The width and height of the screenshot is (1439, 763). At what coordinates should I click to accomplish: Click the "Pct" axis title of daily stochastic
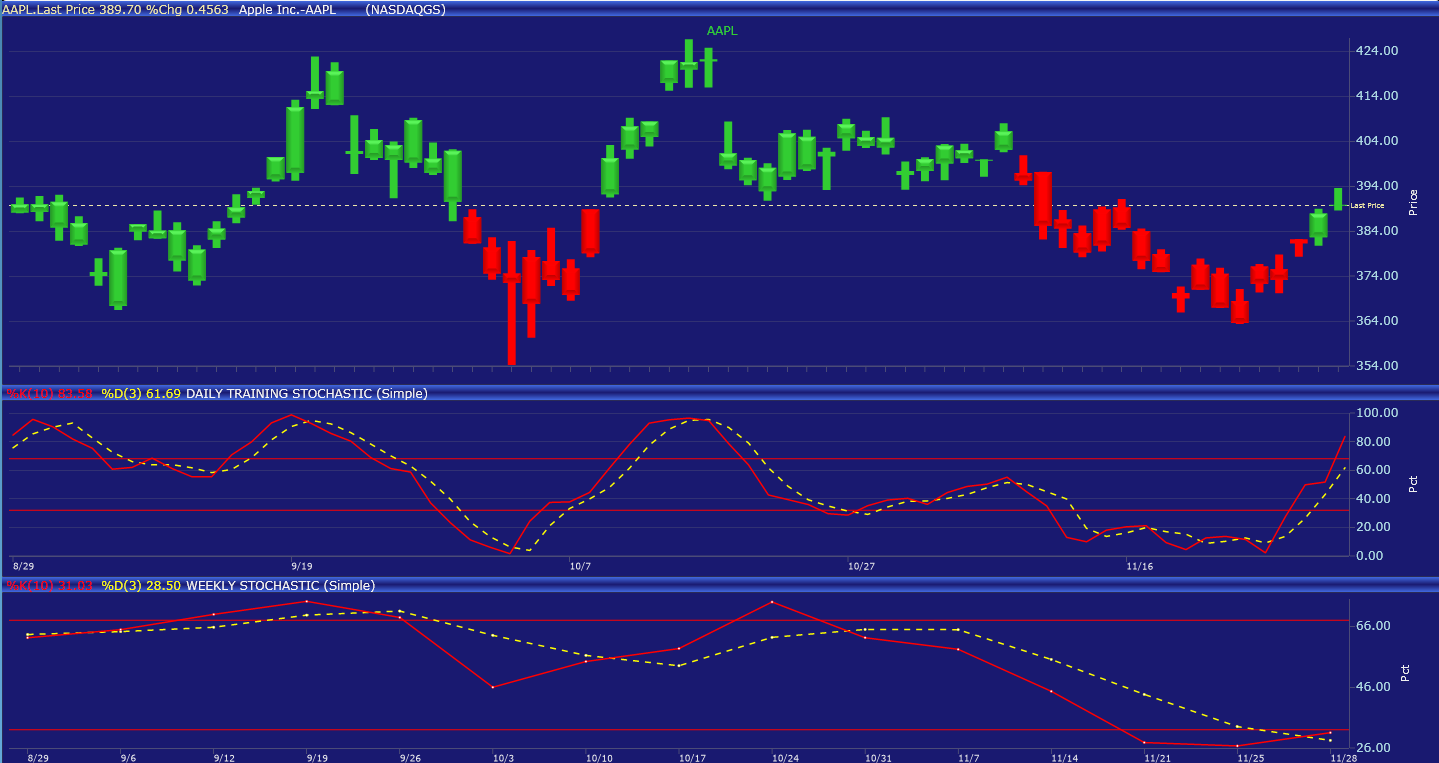click(x=1413, y=484)
